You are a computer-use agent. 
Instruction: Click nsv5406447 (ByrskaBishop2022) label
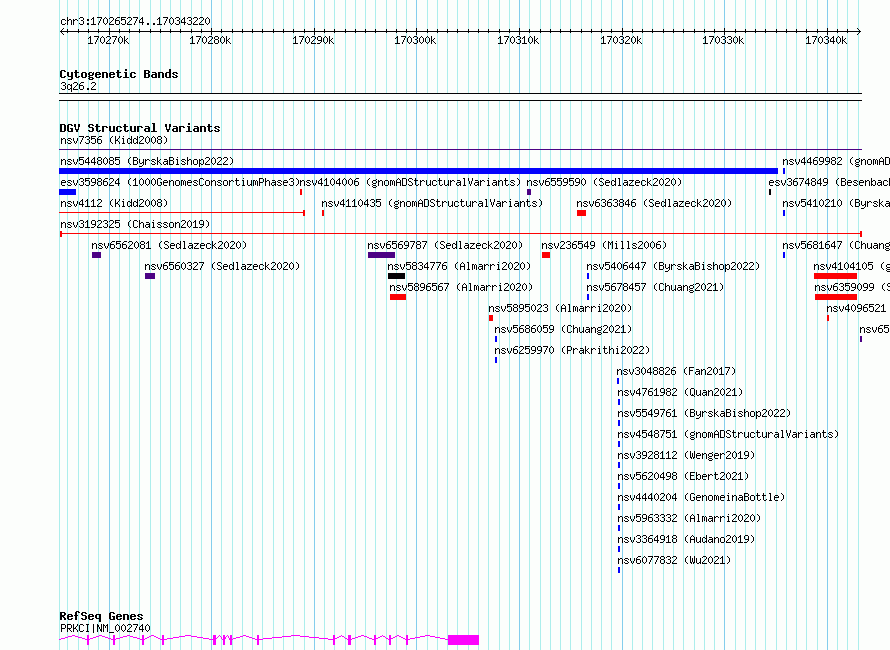click(x=673, y=266)
